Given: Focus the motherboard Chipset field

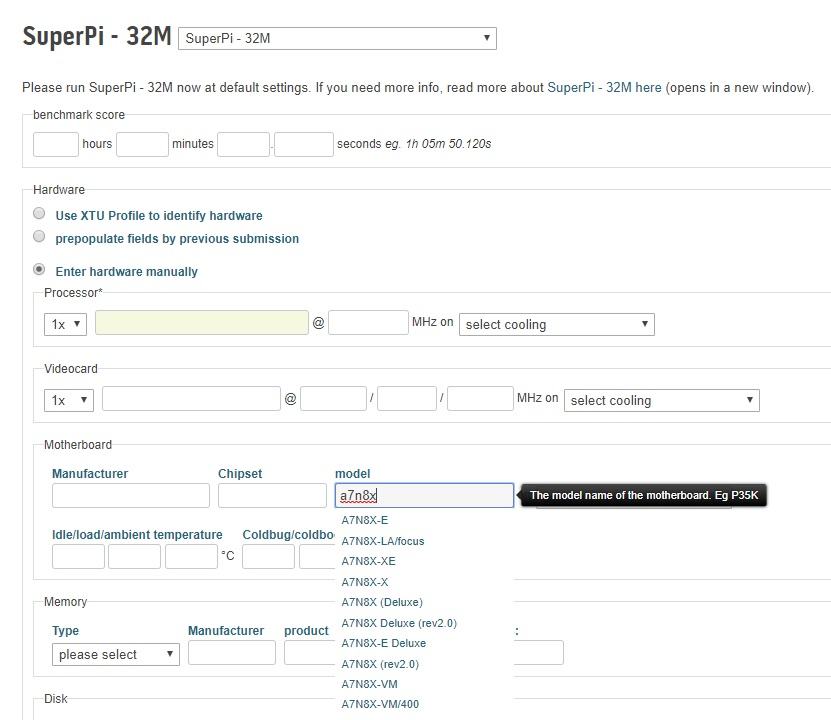Looking at the screenshot, I should (272, 495).
